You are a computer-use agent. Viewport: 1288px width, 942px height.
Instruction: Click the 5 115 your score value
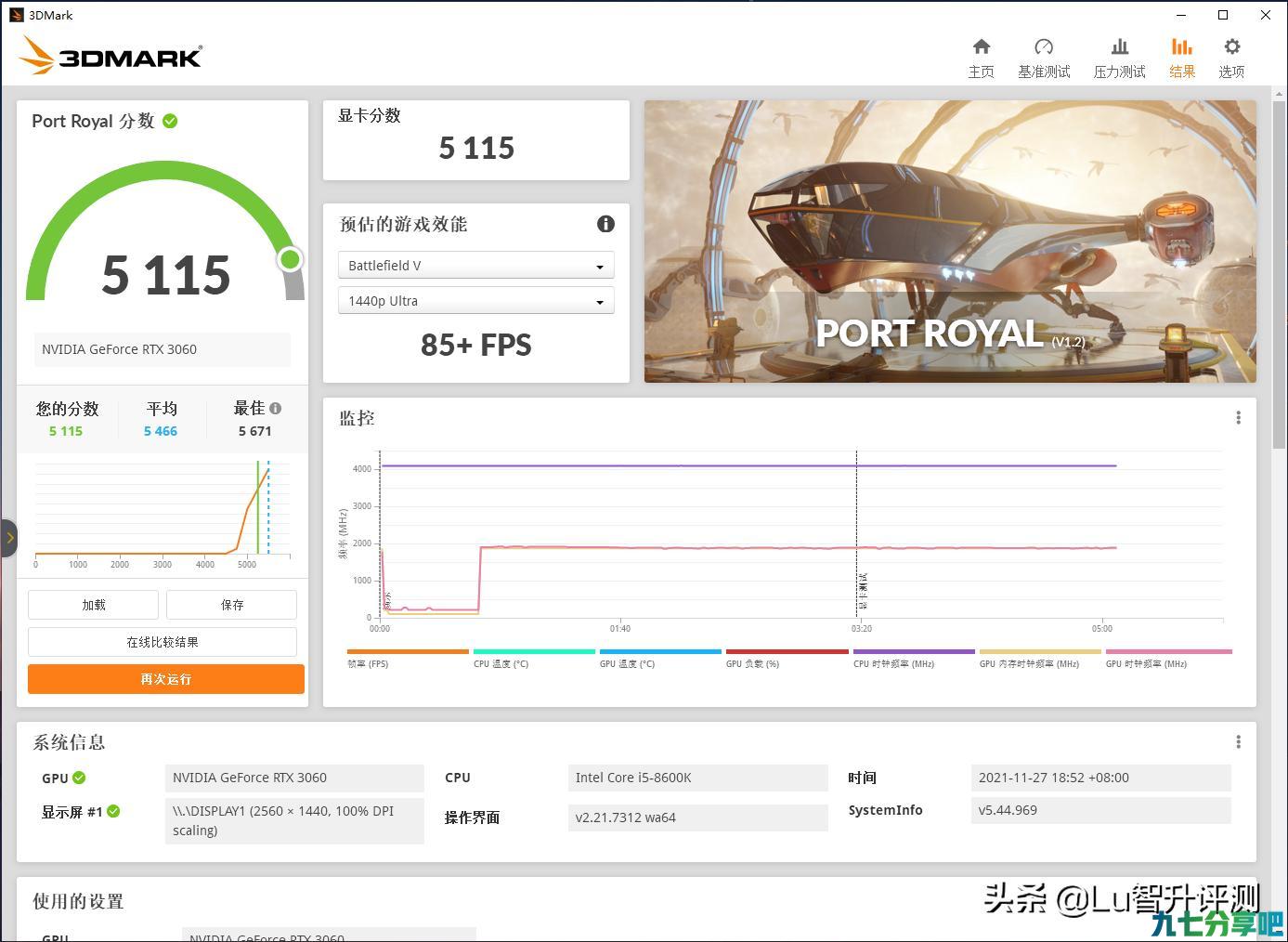[x=66, y=431]
